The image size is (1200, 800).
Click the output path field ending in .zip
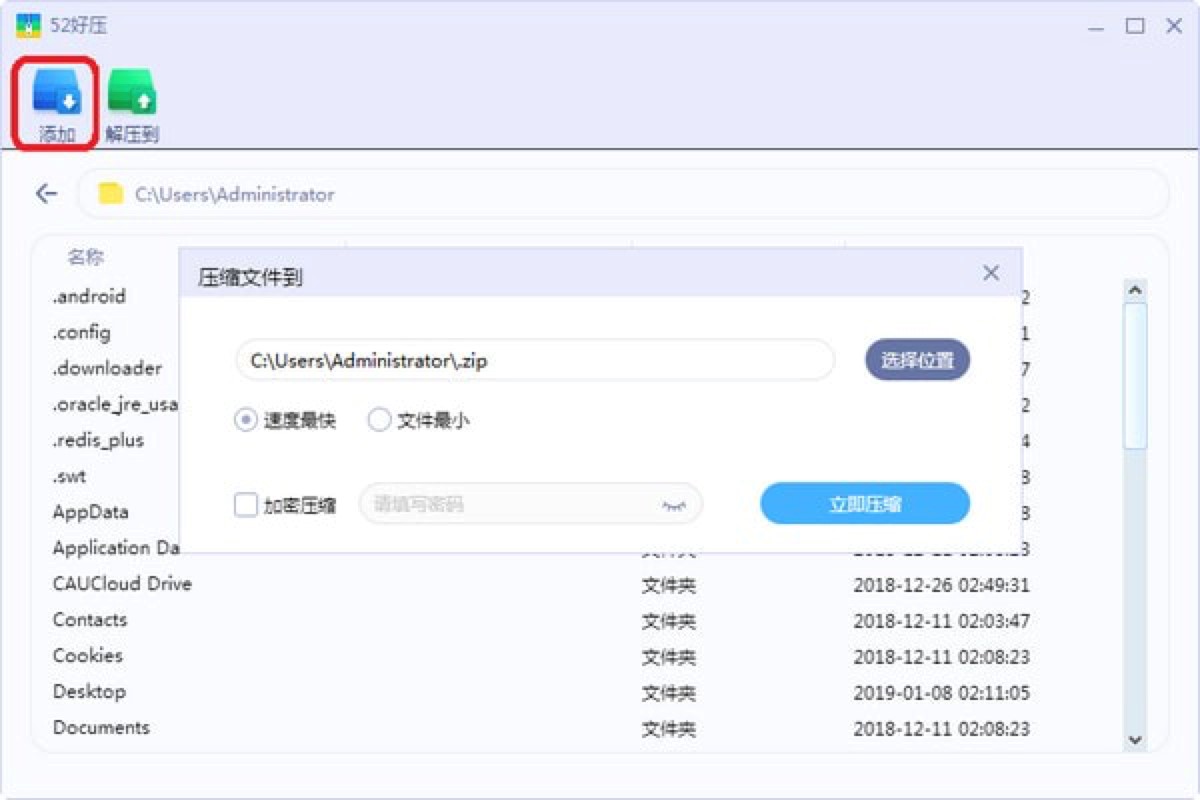(535, 360)
